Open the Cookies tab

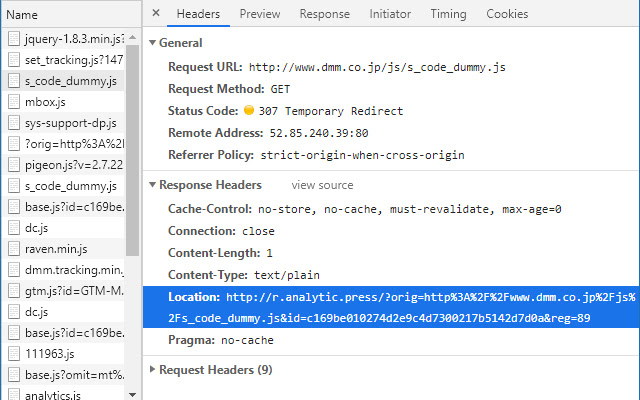tap(507, 14)
